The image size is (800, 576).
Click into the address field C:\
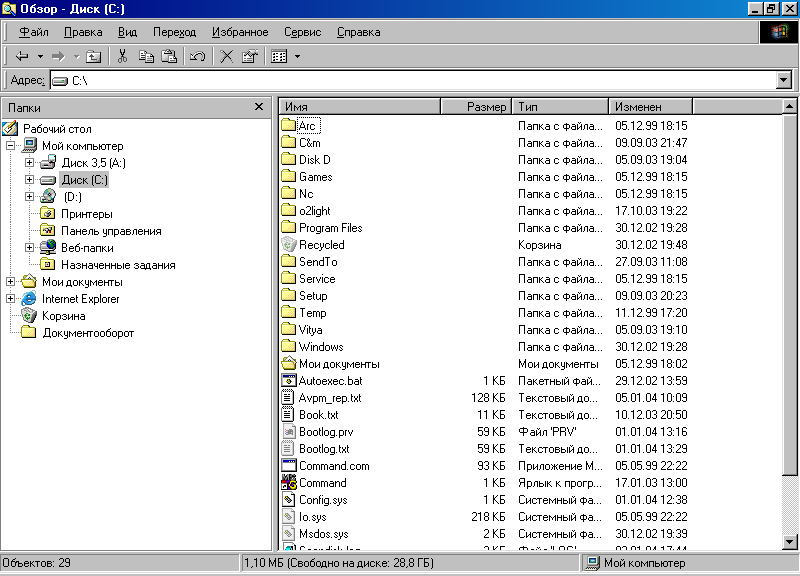point(413,80)
